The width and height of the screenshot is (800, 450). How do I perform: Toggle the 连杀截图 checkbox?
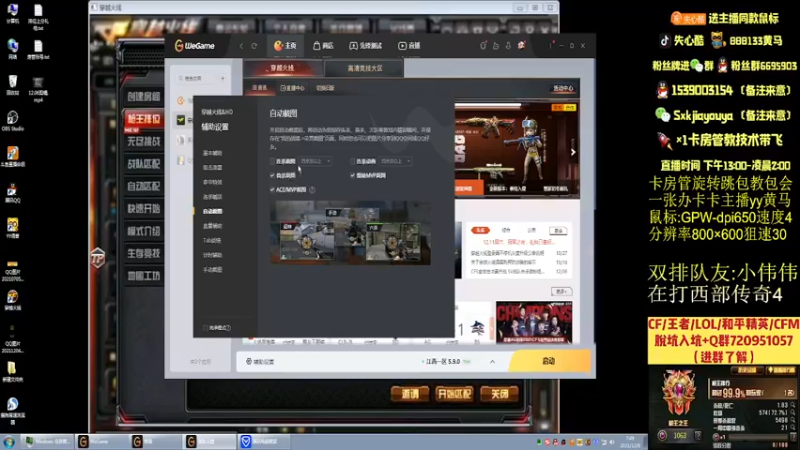[272, 161]
